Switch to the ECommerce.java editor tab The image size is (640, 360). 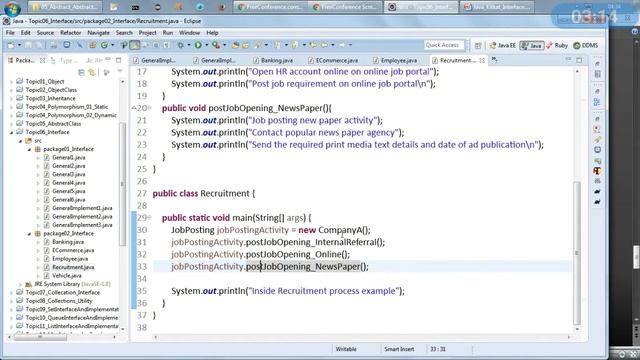(x=333, y=60)
